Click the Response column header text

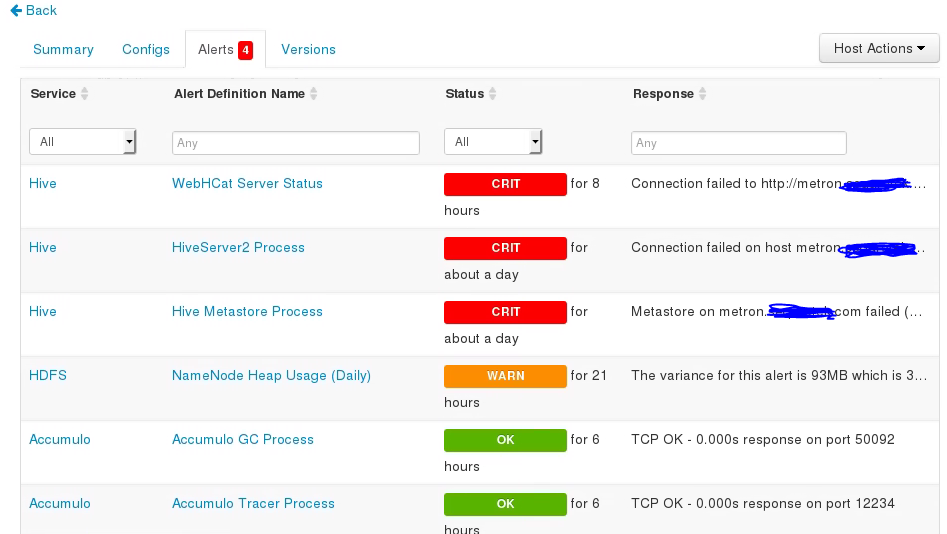click(x=663, y=94)
